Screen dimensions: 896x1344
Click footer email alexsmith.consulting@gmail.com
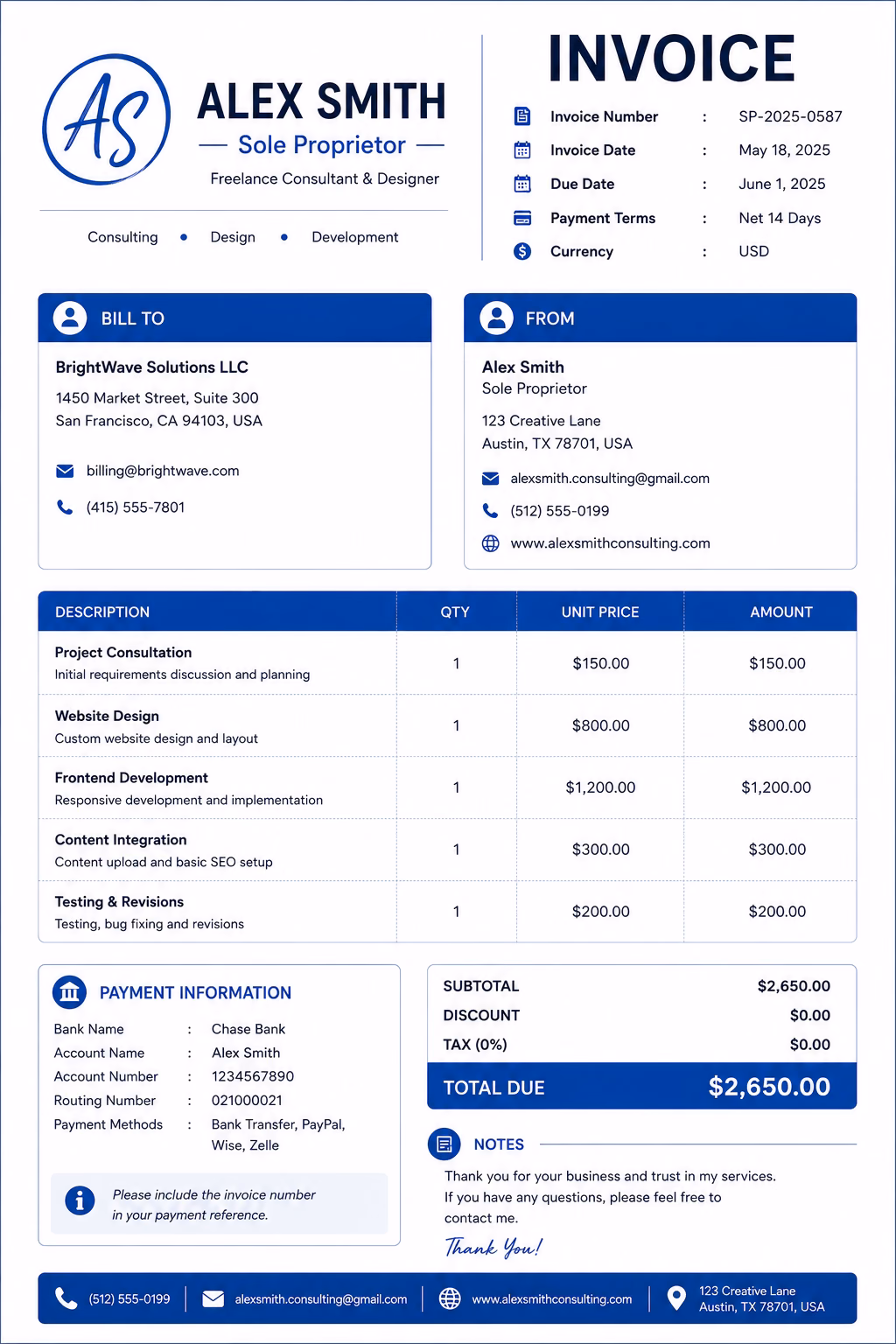[321, 1299]
